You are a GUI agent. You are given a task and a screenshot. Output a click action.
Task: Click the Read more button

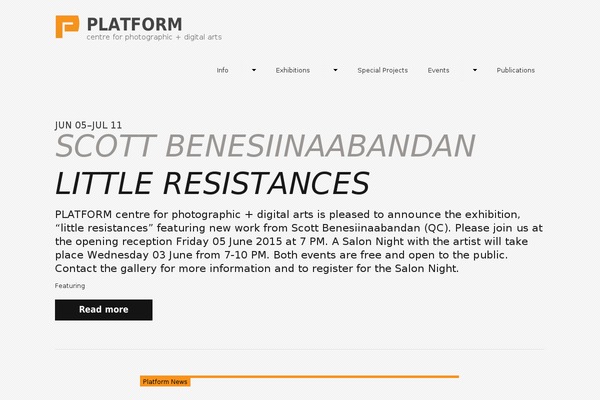click(104, 310)
